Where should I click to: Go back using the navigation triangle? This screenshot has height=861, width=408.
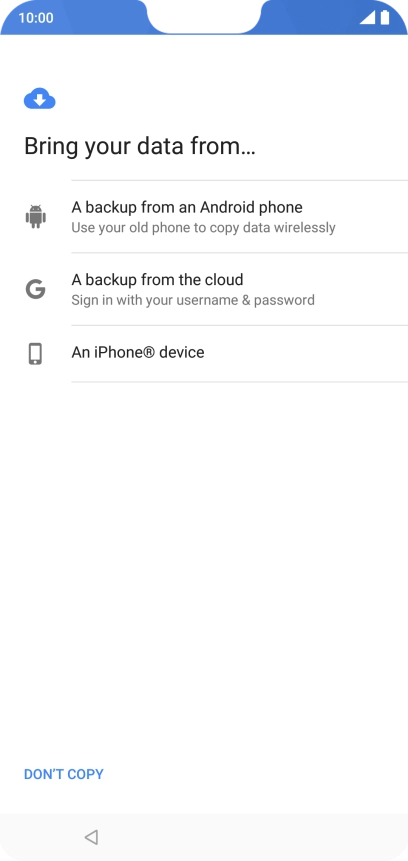pyautogui.click(x=91, y=837)
